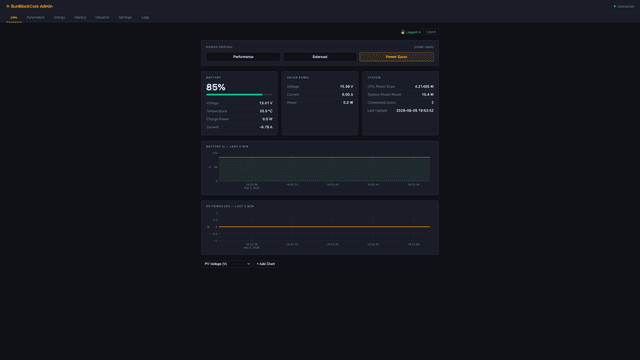
Task: Switch to the Logs tab
Action: click(145, 18)
